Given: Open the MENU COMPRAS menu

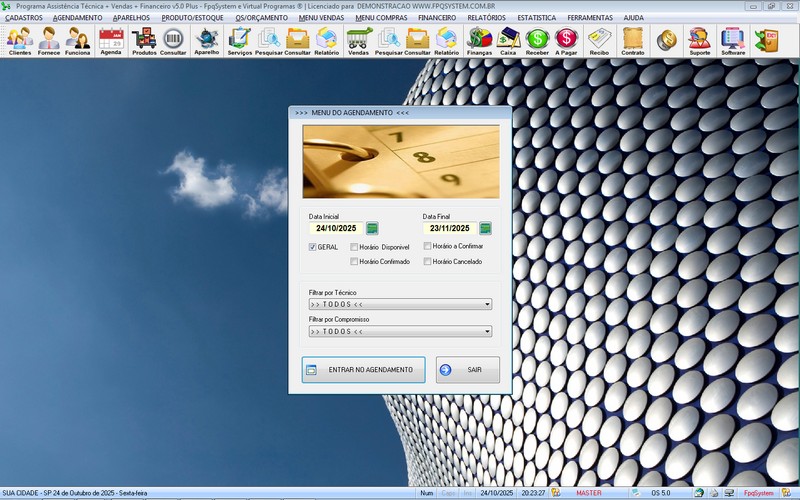Looking at the screenshot, I should click(381, 17).
